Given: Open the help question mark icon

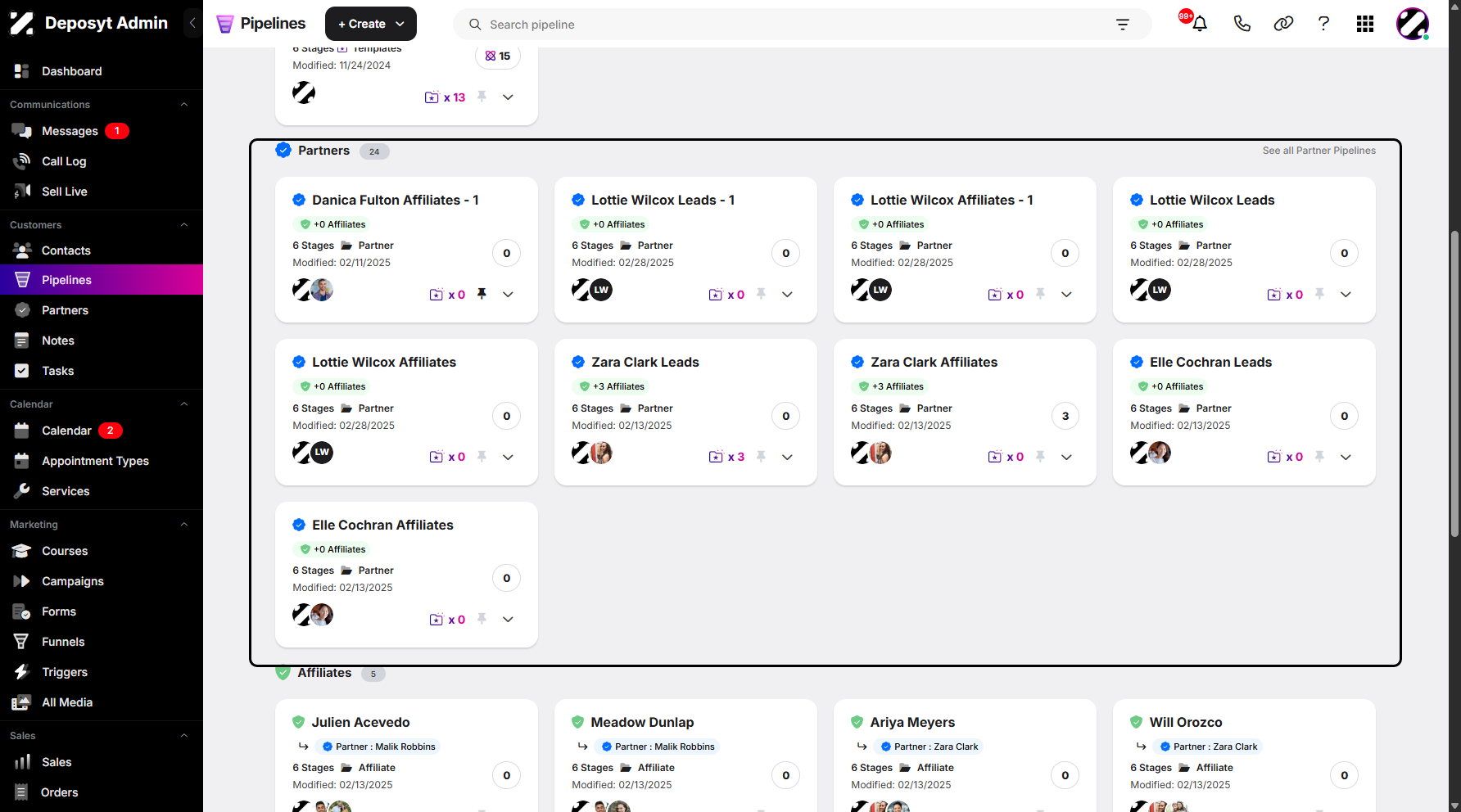Looking at the screenshot, I should [x=1323, y=24].
